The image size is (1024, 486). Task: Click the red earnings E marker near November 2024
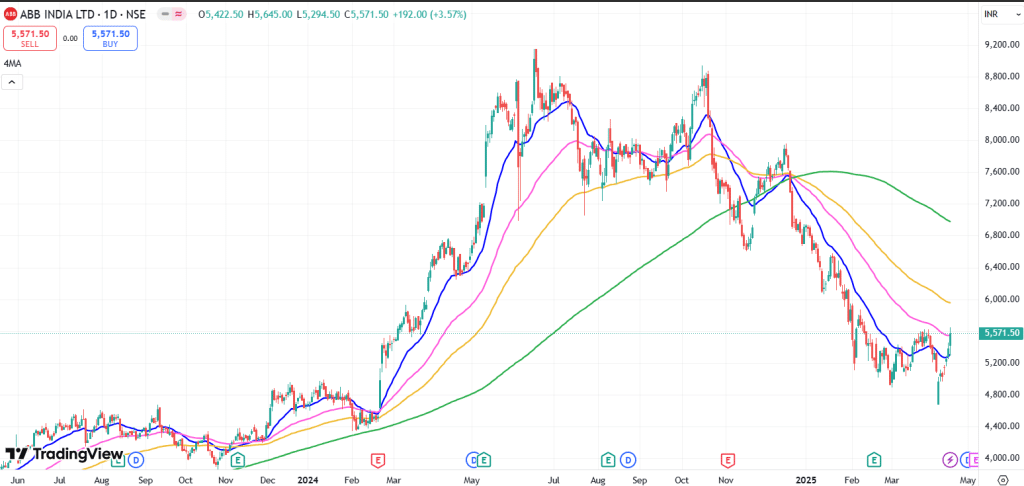tap(726, 460)
